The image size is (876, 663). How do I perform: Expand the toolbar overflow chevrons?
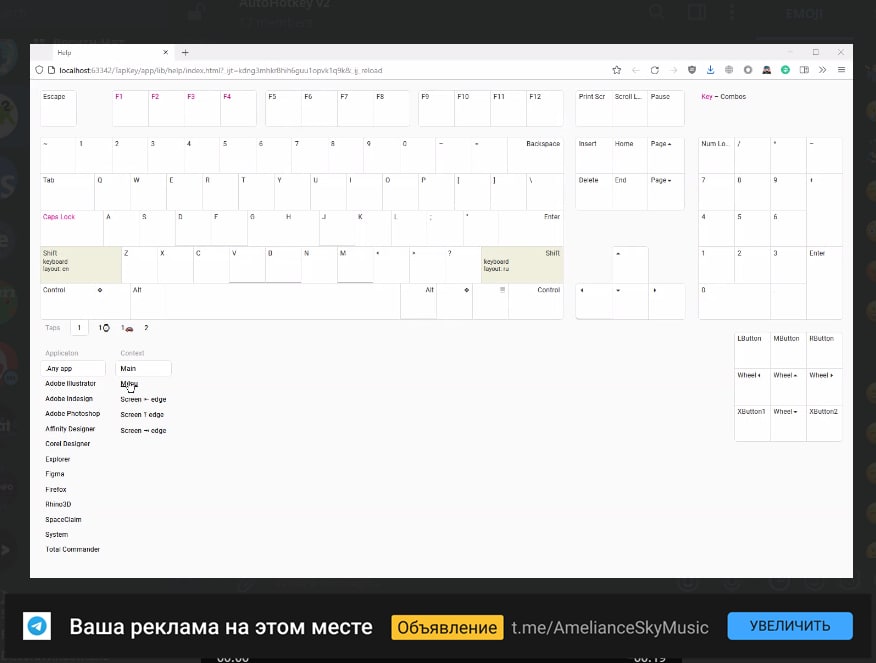(822, 70)
